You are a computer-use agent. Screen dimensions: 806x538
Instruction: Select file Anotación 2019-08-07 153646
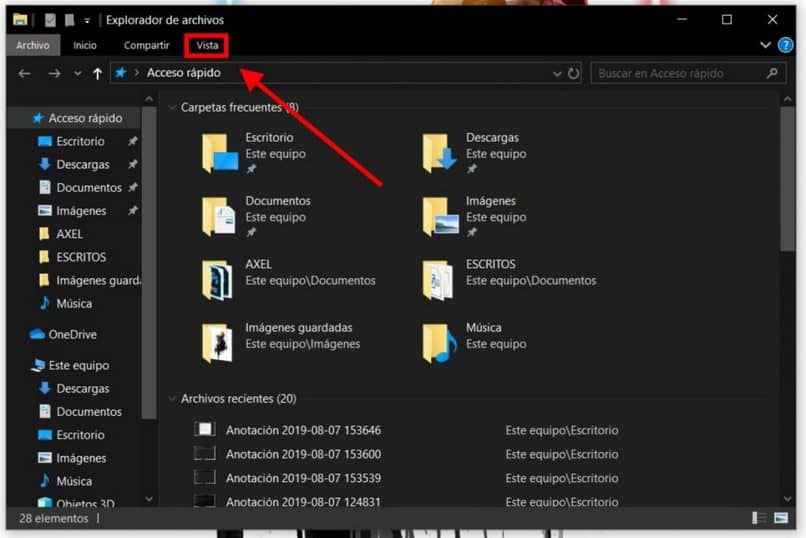[x=303, y=430]
